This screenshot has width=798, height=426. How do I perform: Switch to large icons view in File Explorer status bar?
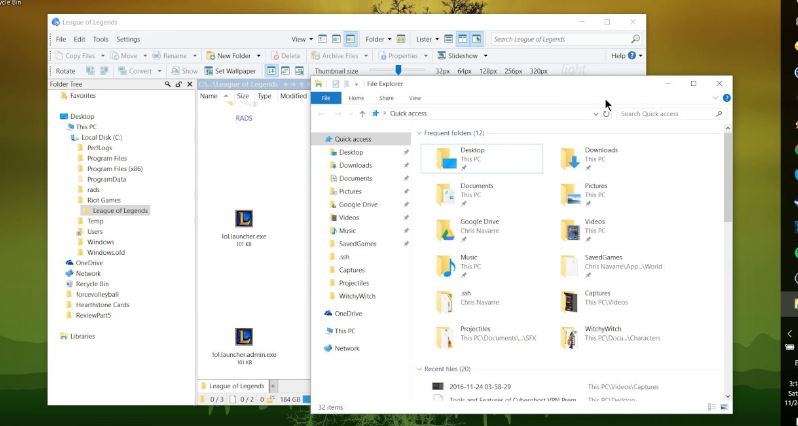724,407
